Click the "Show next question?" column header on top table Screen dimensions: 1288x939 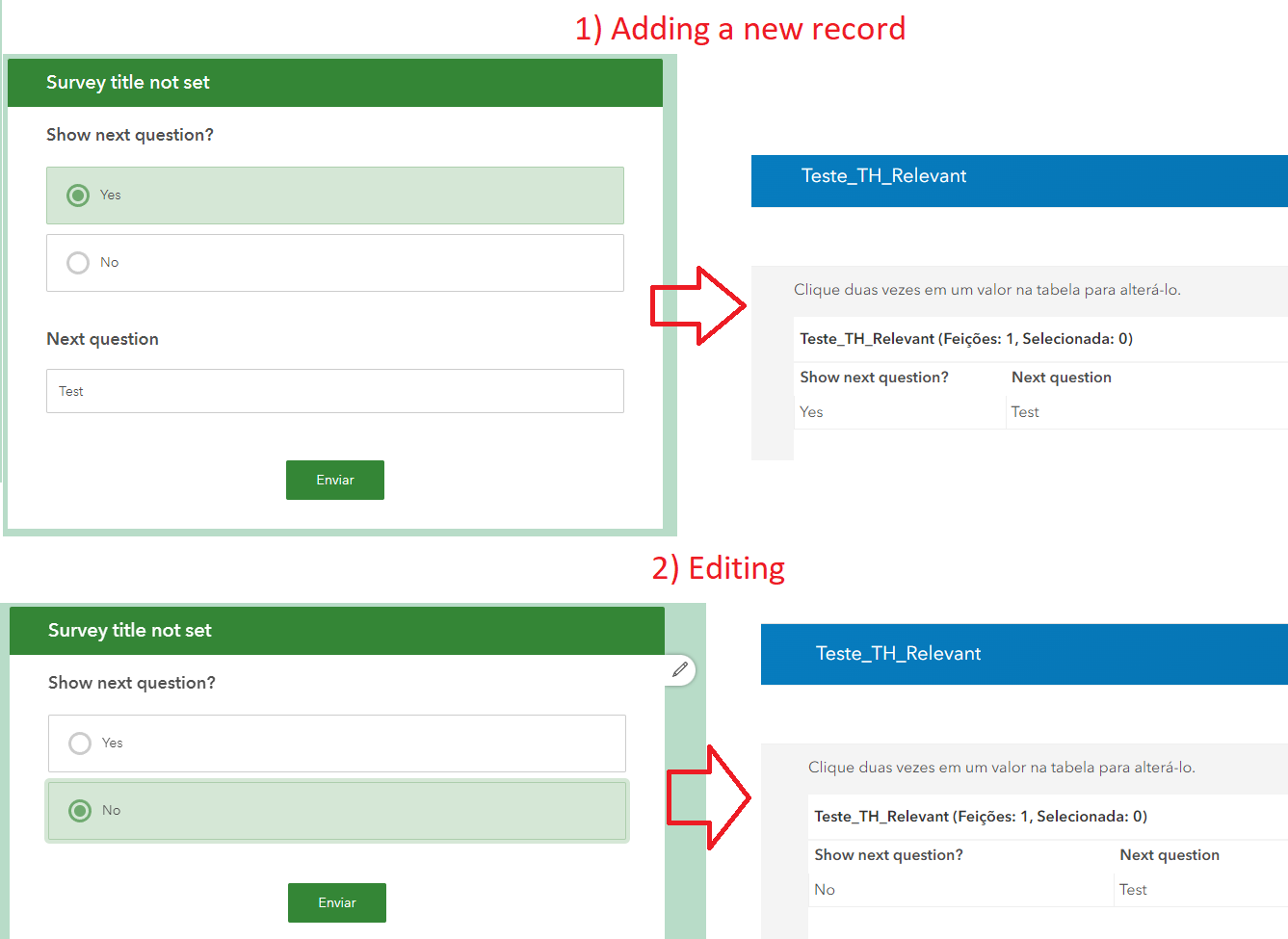[873, 377]
